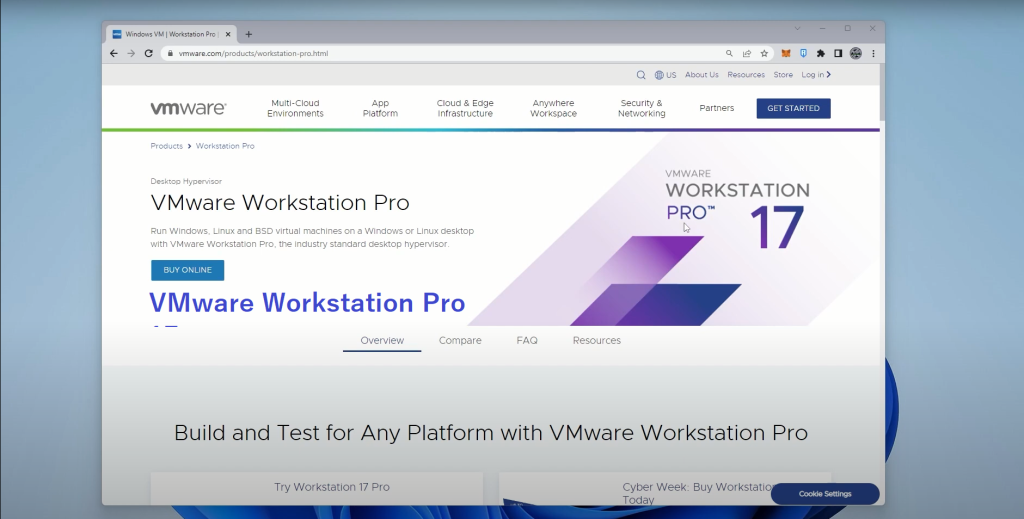The width and height of the screenshot is (1024, 519).
Task: Open App Platform menu
Action: pos(380,108)
